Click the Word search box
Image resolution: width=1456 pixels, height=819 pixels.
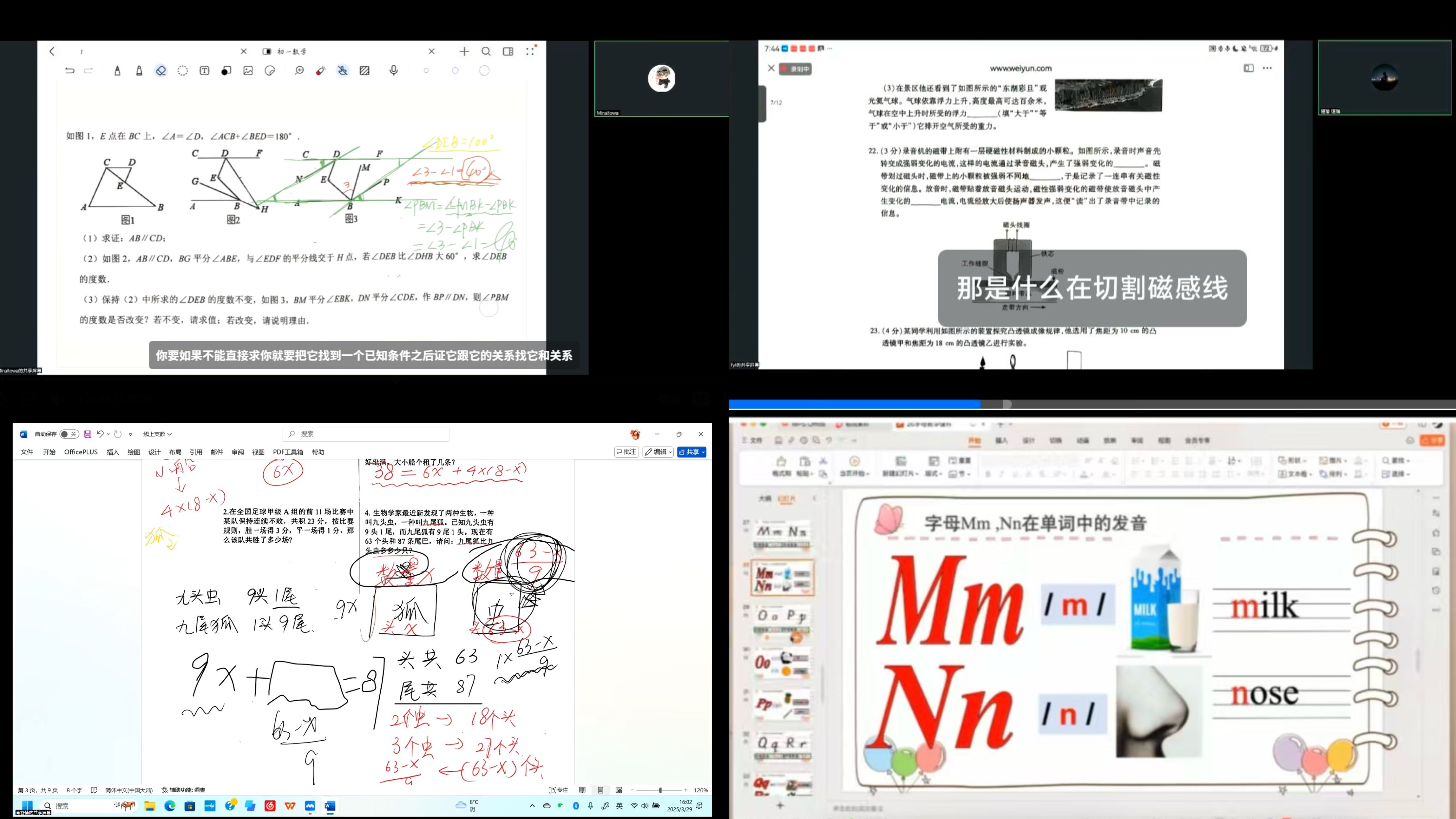coord(366,434)
